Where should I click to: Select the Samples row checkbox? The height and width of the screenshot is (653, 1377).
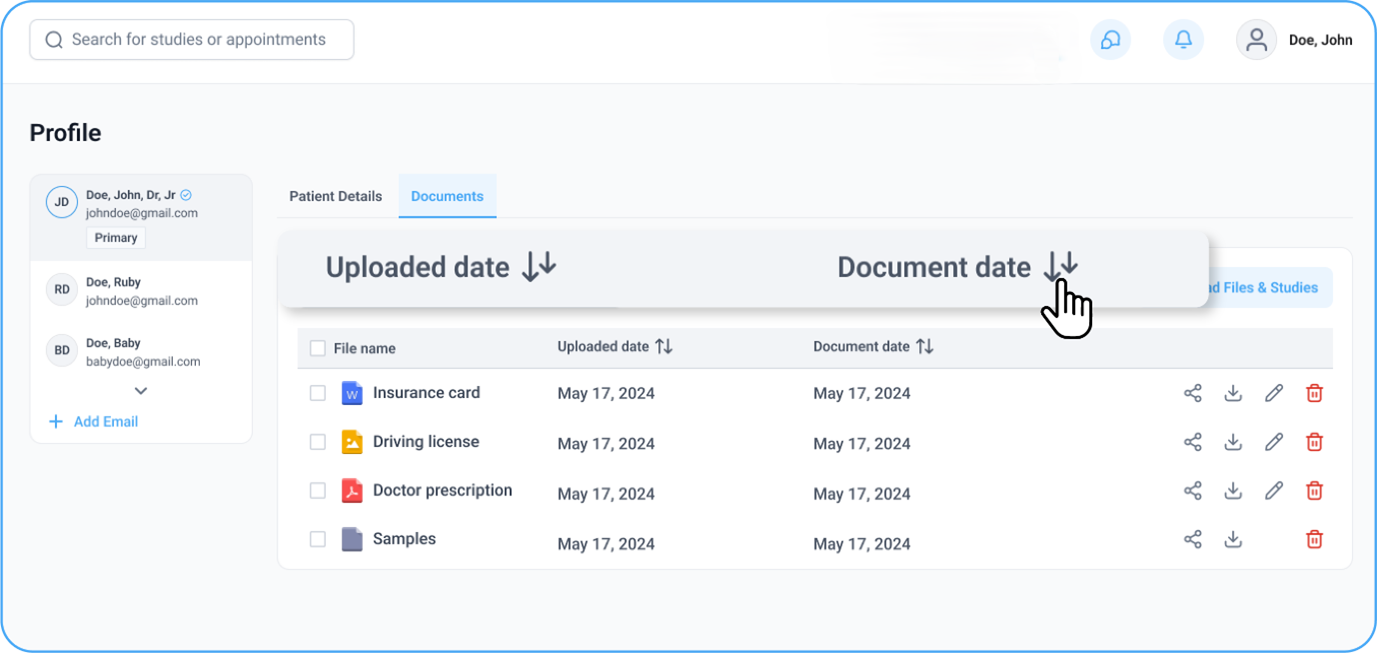pos(318,539)
